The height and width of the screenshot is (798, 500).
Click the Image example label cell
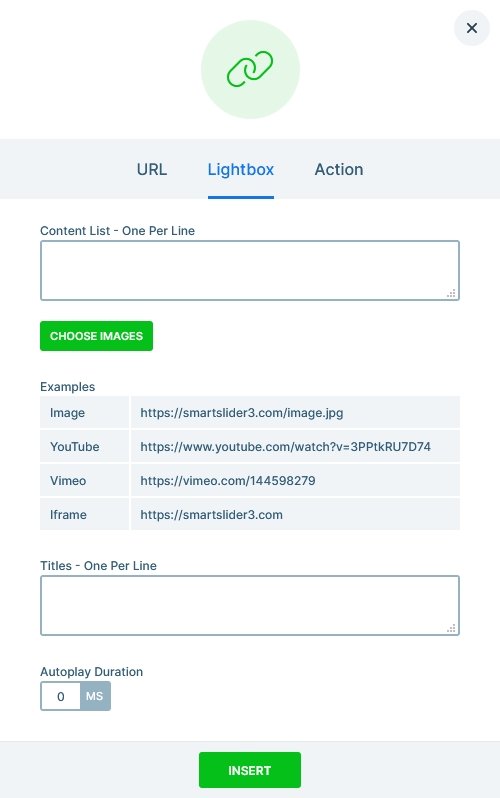85,413
